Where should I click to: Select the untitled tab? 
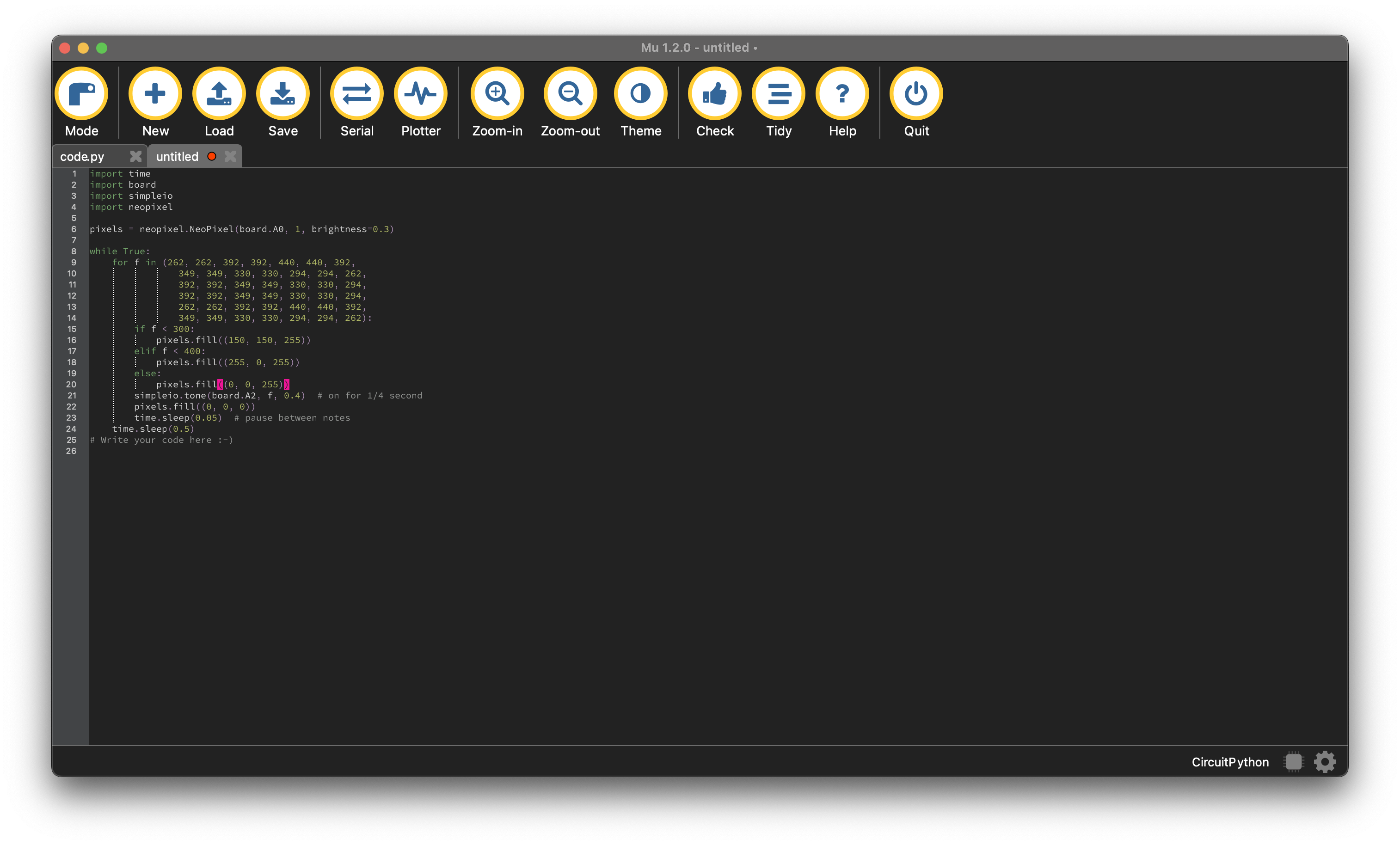(177, 157)
